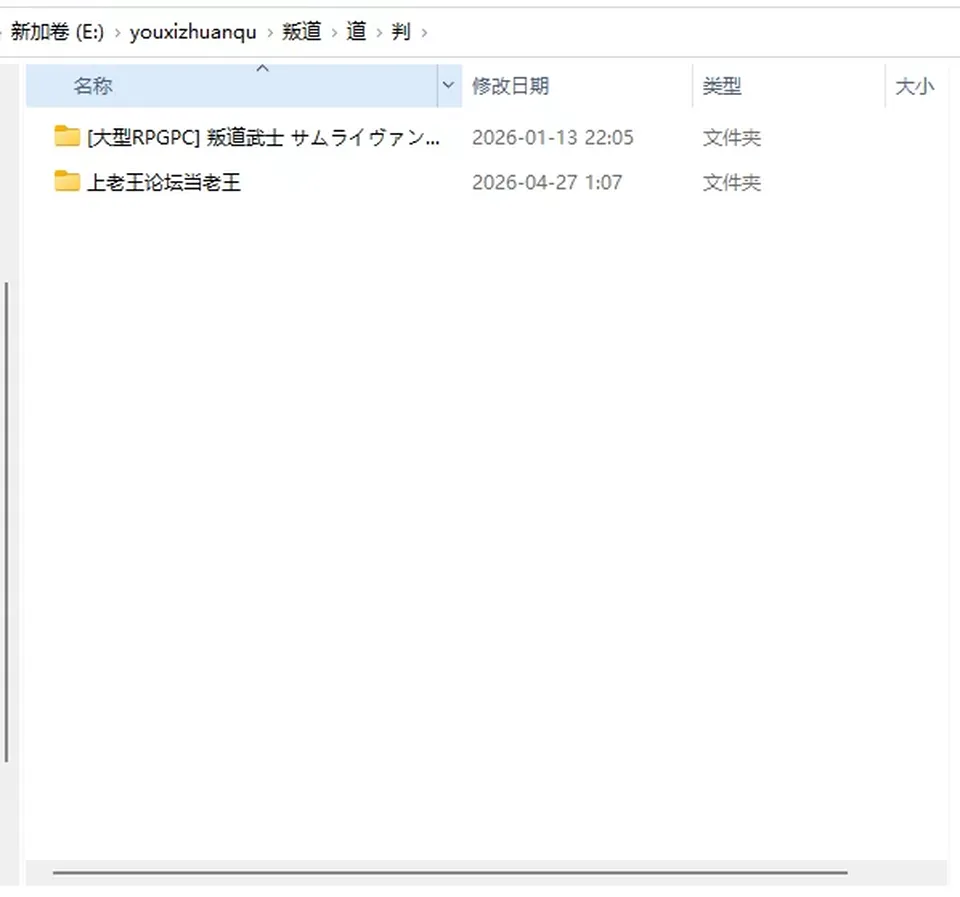
Task: Click the folder icon for [大型RPGPC] 叛道武士
Action: click(x=67, y=136)
